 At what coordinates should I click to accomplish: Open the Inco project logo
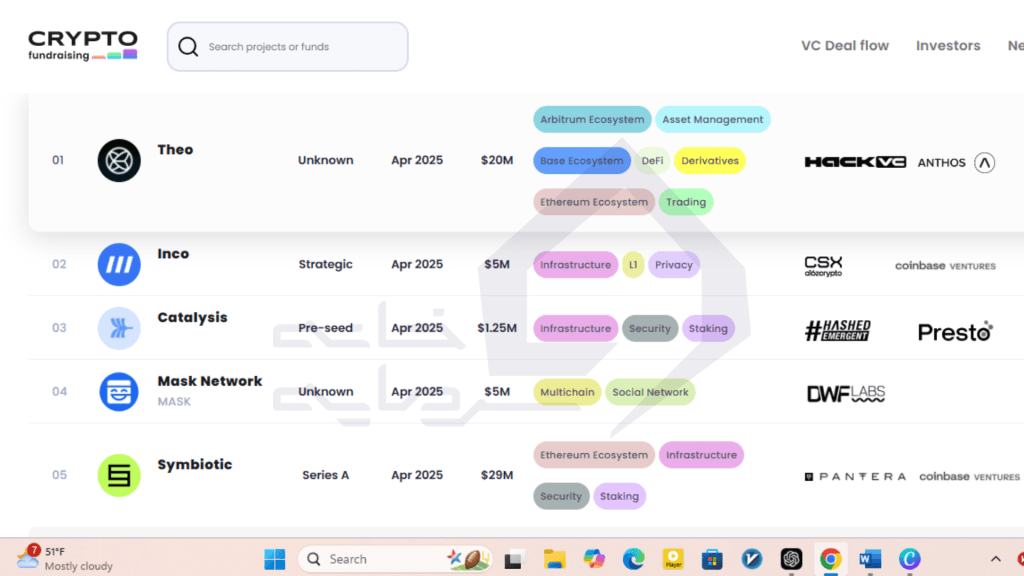coord(119,264)
